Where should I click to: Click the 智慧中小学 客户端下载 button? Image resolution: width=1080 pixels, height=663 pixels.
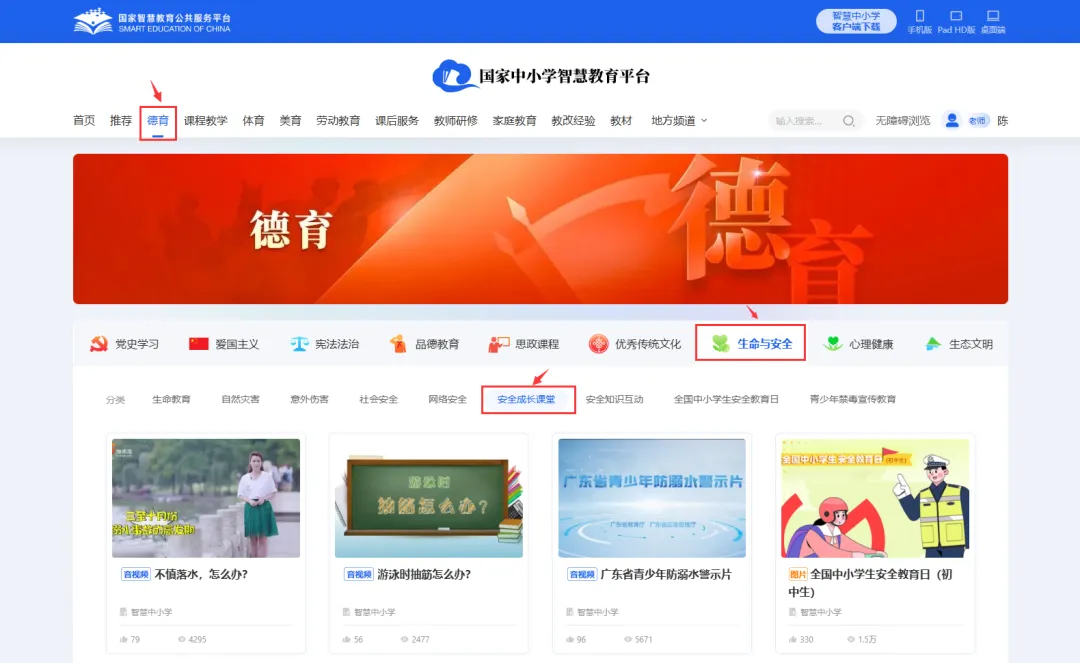pyautogui.click(x=856, y=21)
